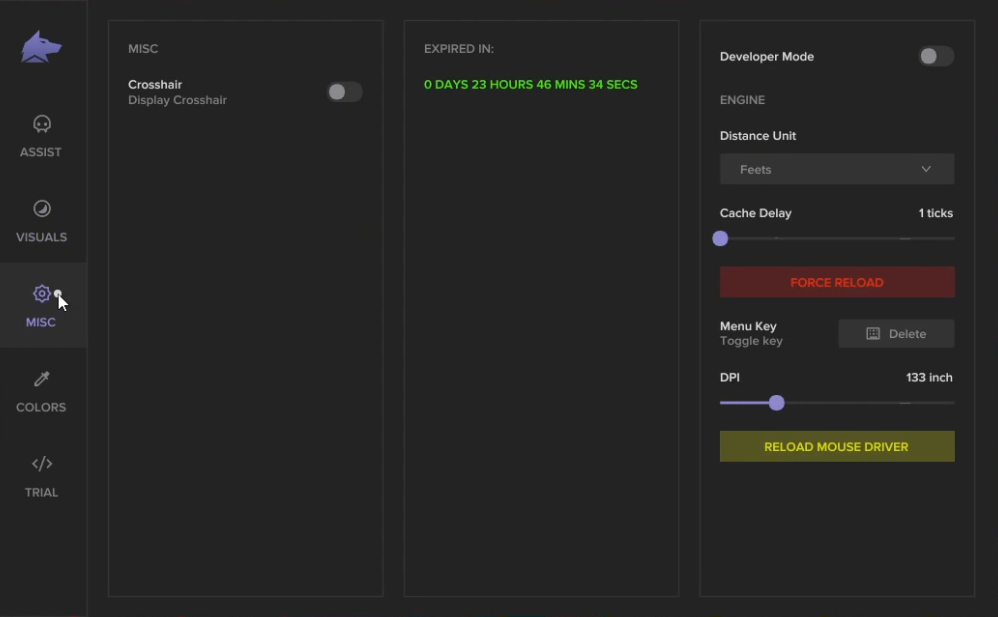
Task: Open the Assist skull icon
Action: [42, 124]
